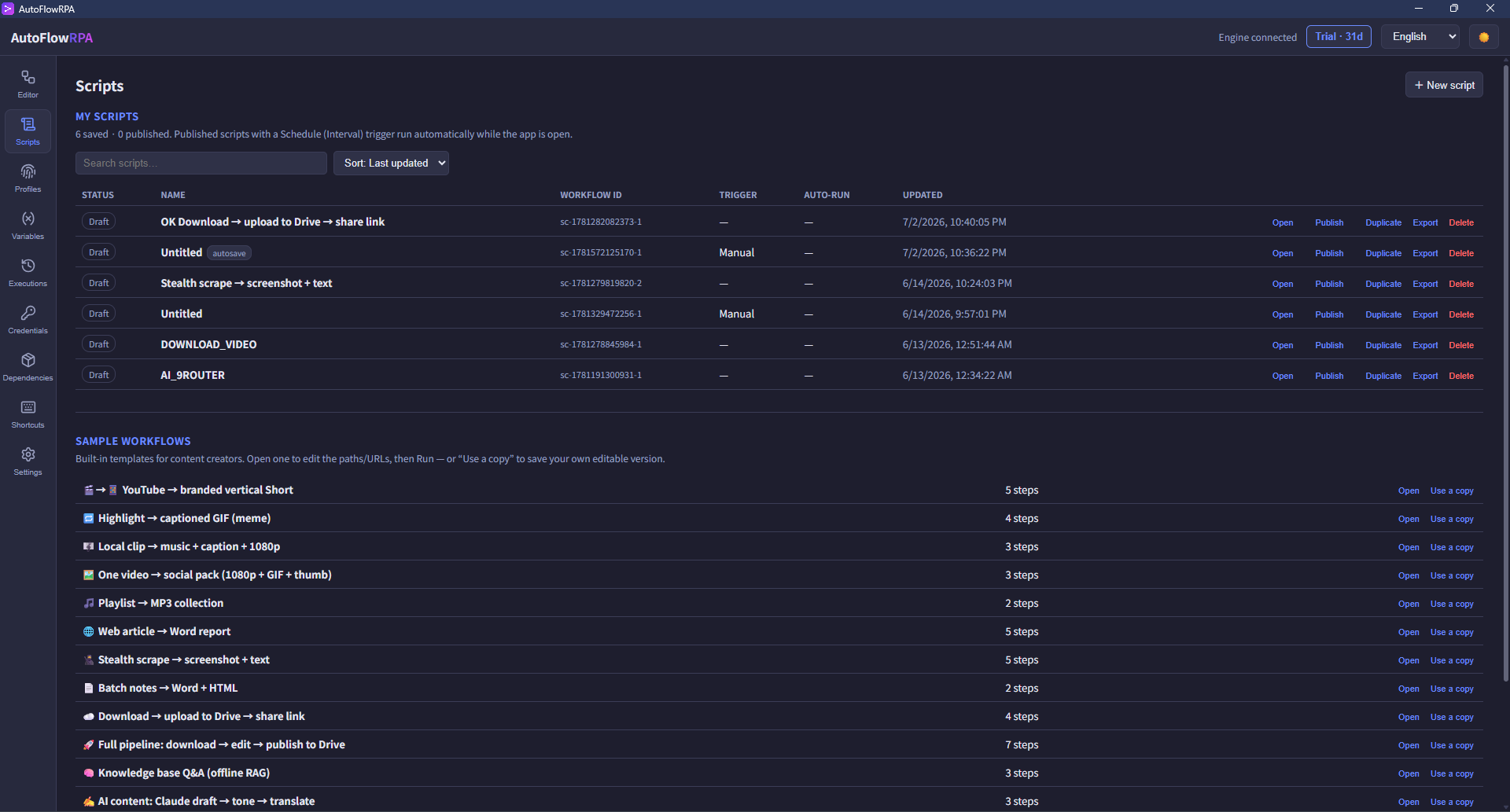
Task: Open the Web article Word report sample
Action: pos(1409,632)
